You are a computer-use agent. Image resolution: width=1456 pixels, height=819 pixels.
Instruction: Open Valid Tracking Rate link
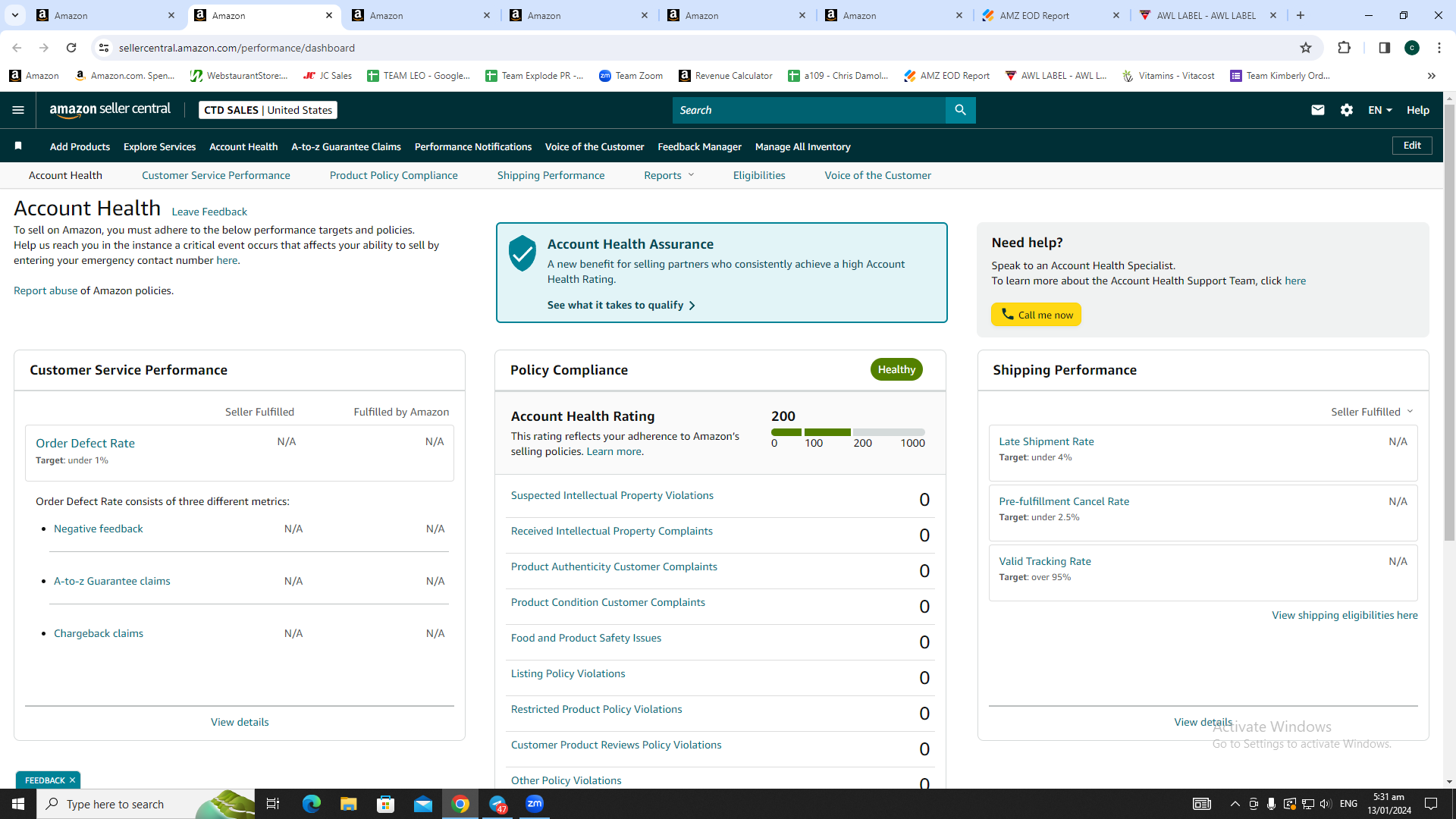[1045, 561]
